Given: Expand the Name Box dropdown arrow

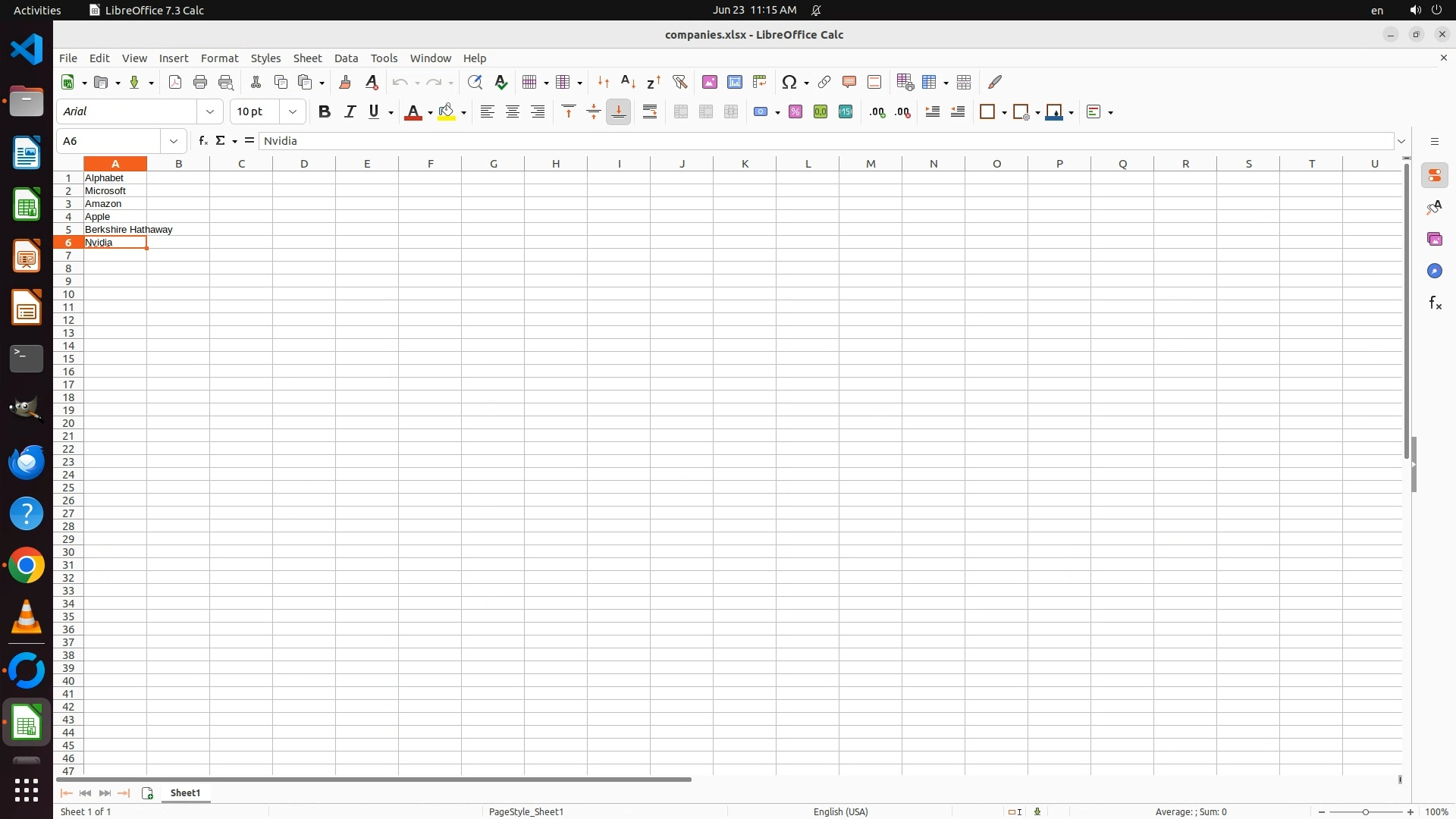Looking at the screenshot, I should pos(174,141).
